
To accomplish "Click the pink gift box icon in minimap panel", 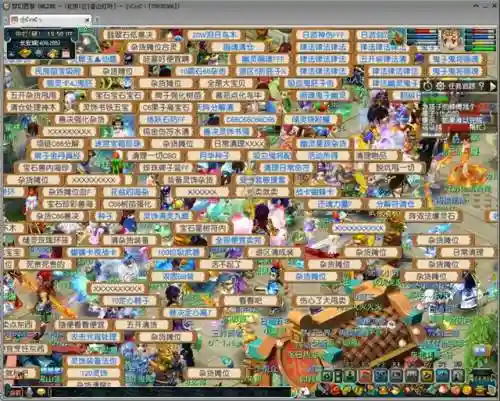I will click(66, 53).
